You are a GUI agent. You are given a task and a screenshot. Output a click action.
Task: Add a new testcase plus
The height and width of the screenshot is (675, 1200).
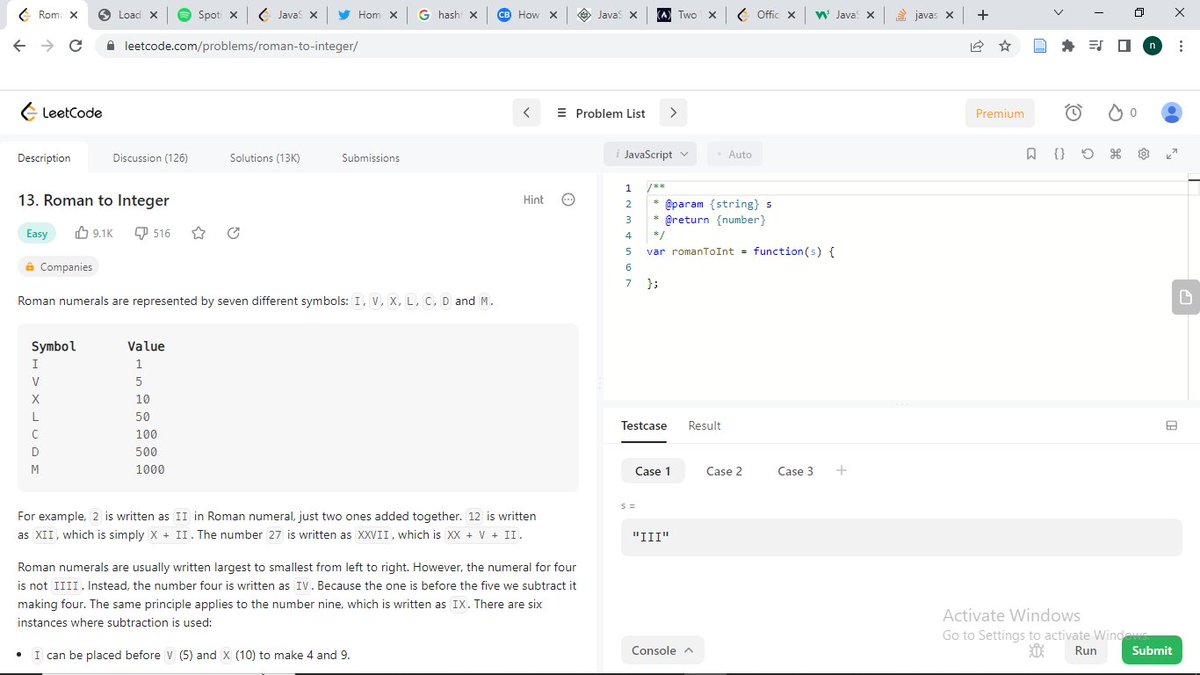click(x=841, y=470)
